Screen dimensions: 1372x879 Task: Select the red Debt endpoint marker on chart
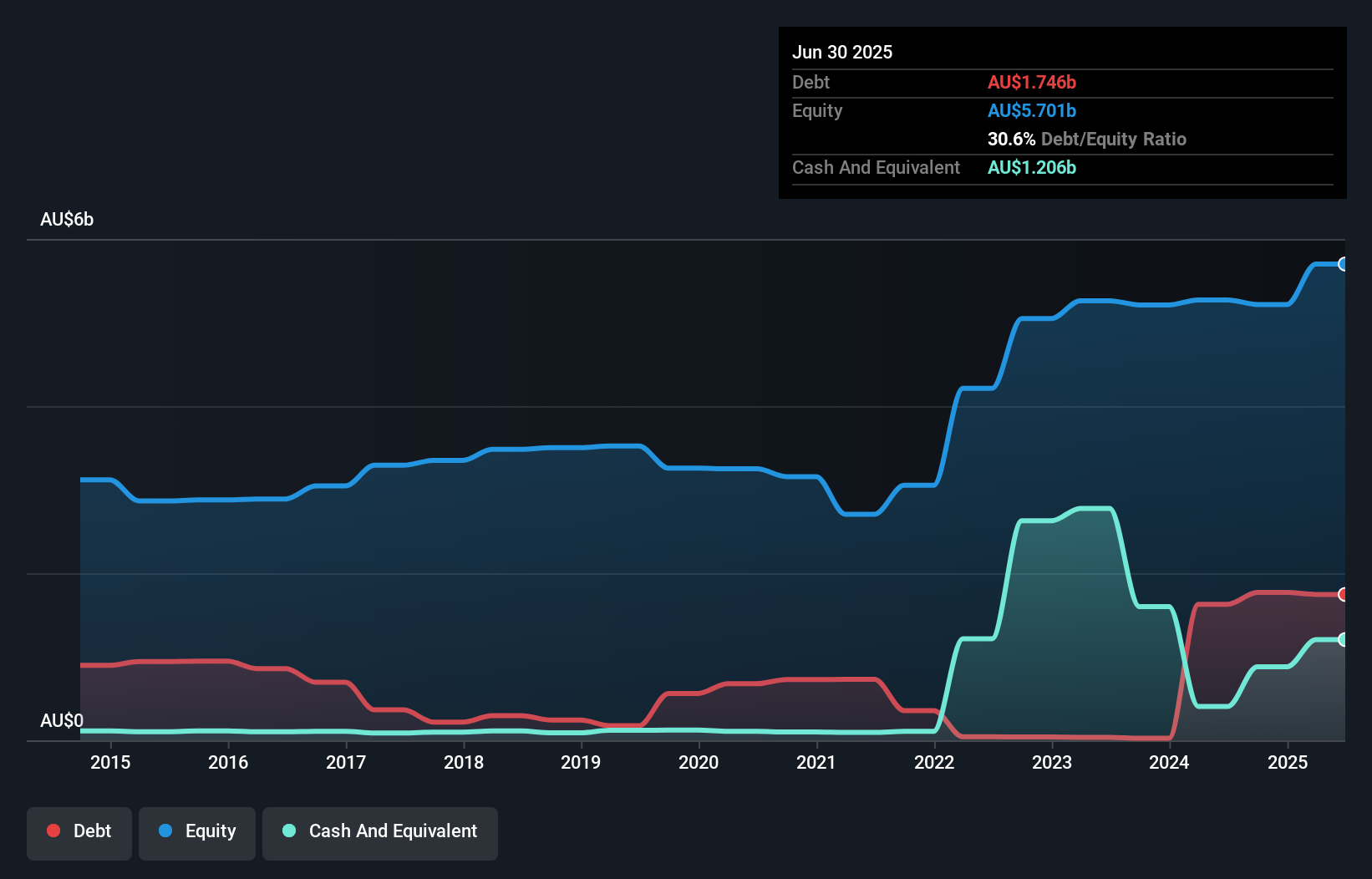click(x=1343, y=595)
